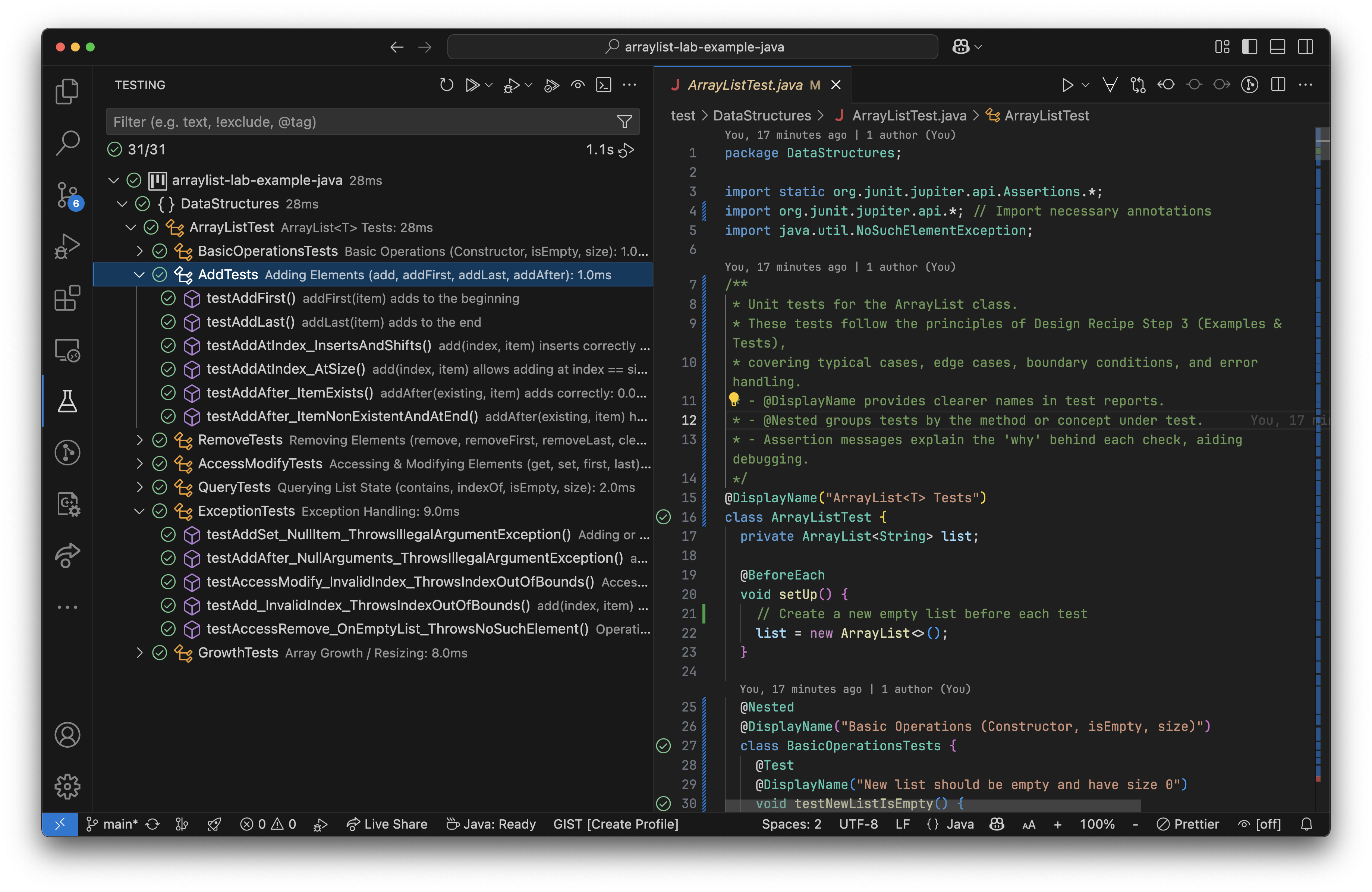The image size is (1372, 892).
Task: Open DataStructures in the breadcrumb bar
Action: 762,115
